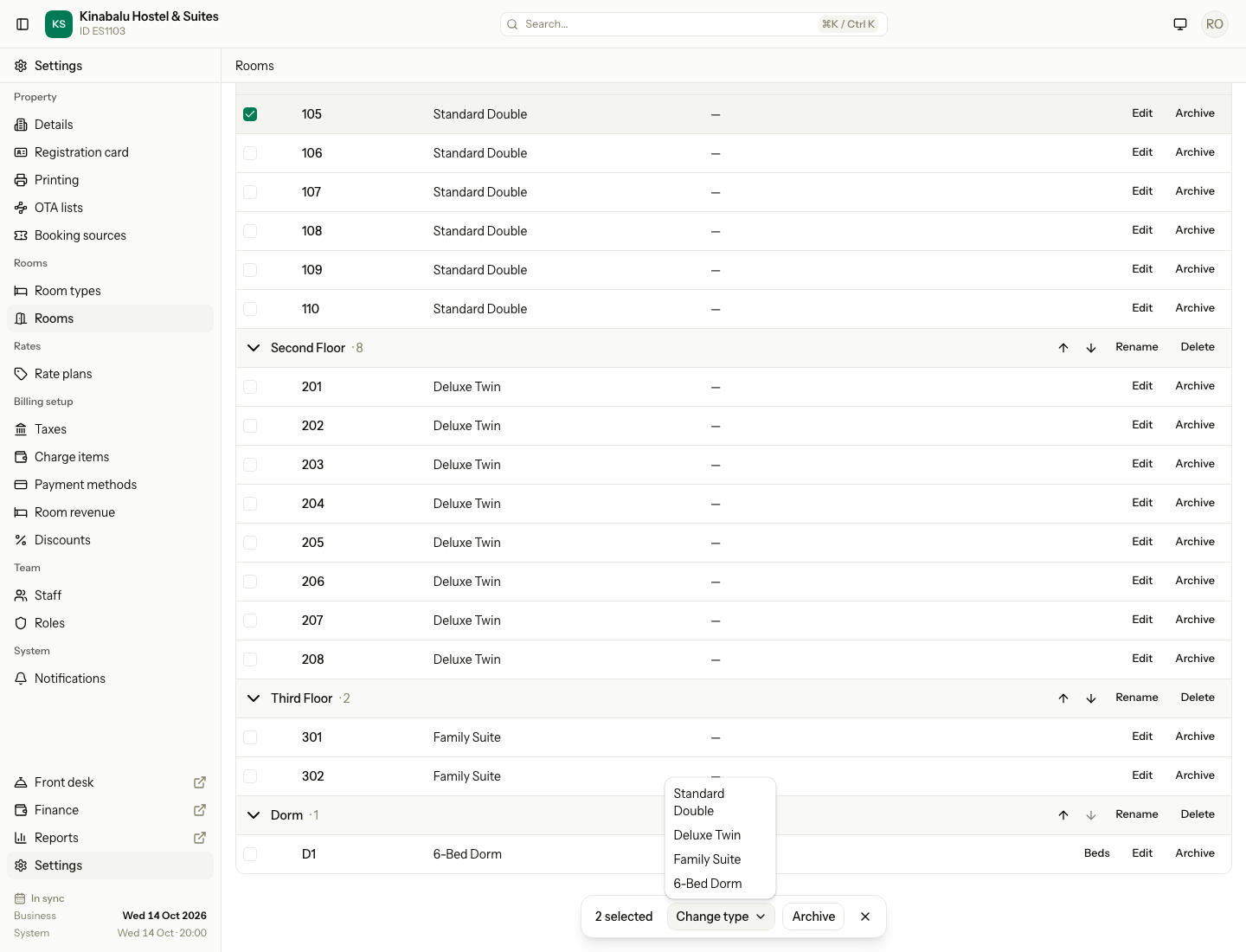Open Front desk external link icon
1246x952 pixels.
pyautogui.click(x=200, y=782)
